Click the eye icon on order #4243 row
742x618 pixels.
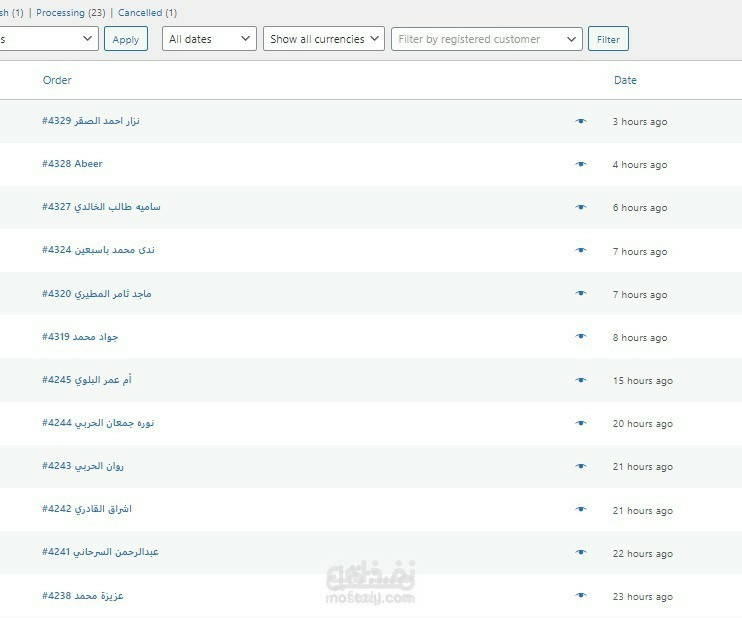click(x=581, y=466)
